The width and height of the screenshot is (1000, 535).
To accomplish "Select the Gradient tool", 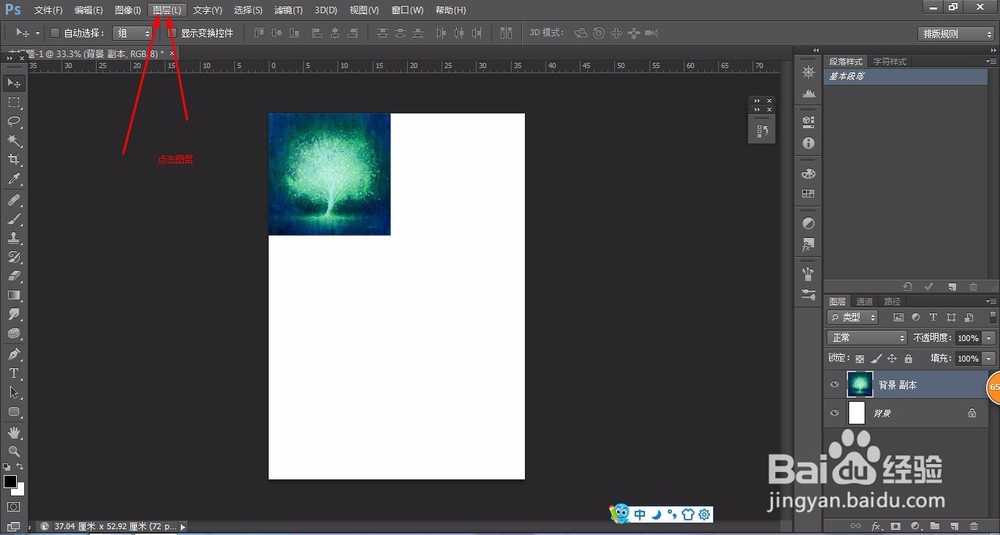I will pyautogui.click(x=14, y=295).
